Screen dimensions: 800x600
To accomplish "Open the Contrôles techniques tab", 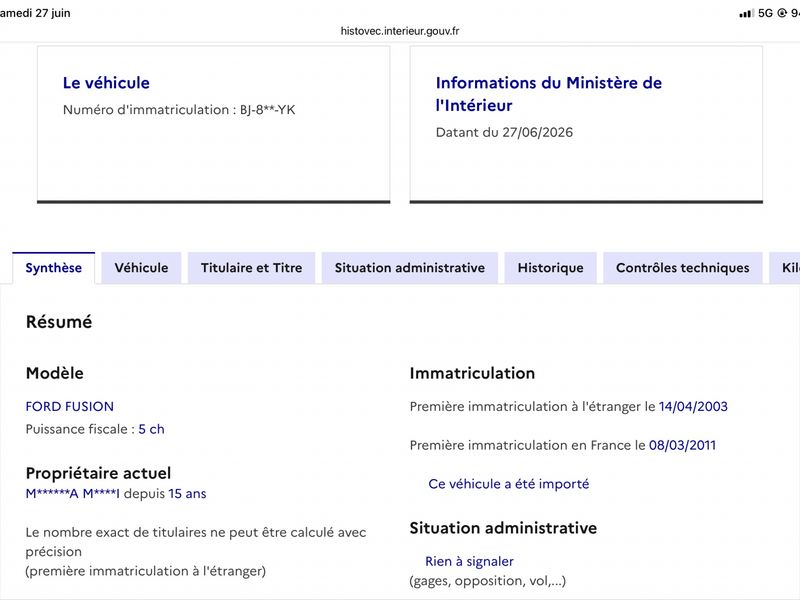I will pyautogui.click(x=683, y=268).
